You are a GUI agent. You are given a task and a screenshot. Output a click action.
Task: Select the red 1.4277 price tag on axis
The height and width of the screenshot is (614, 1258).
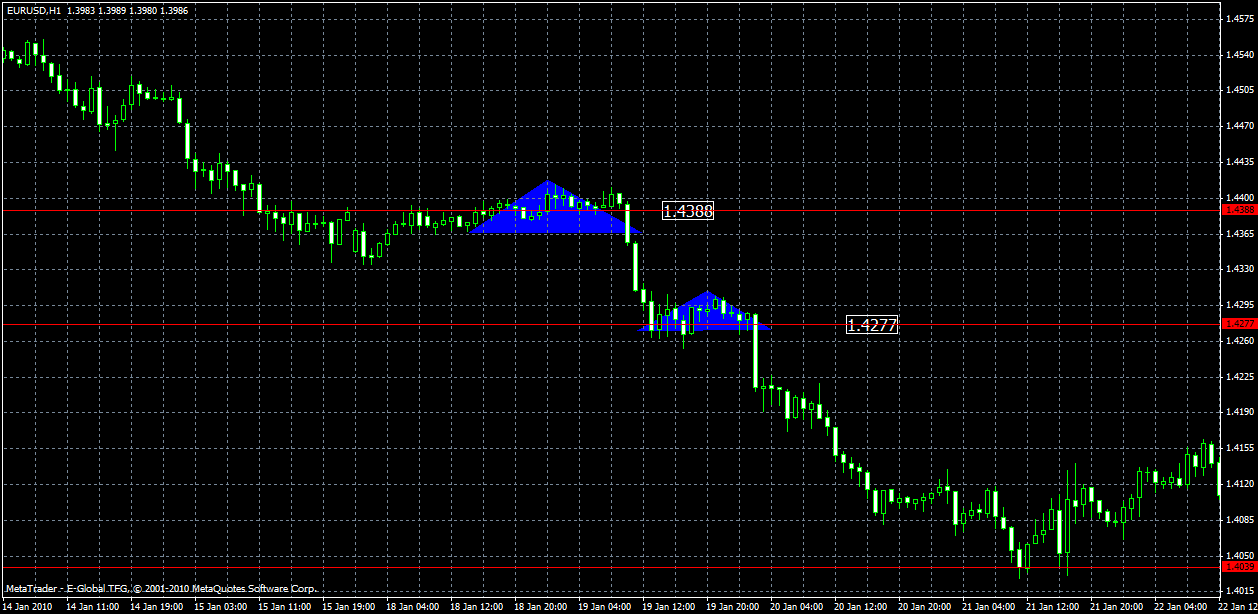click(x=1240, y=323)
